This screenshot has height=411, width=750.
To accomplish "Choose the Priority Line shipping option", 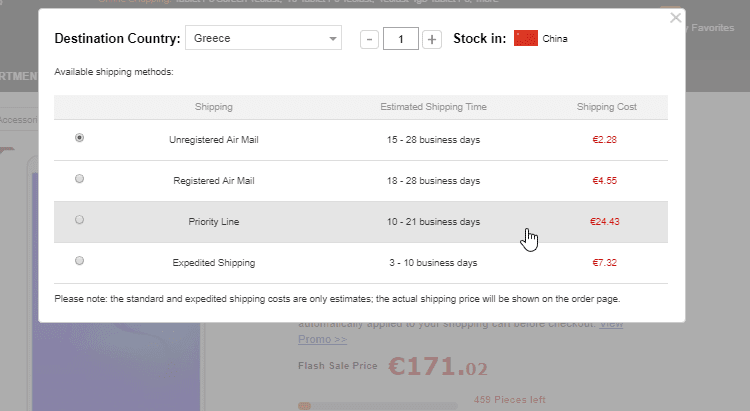I will 80,220.
